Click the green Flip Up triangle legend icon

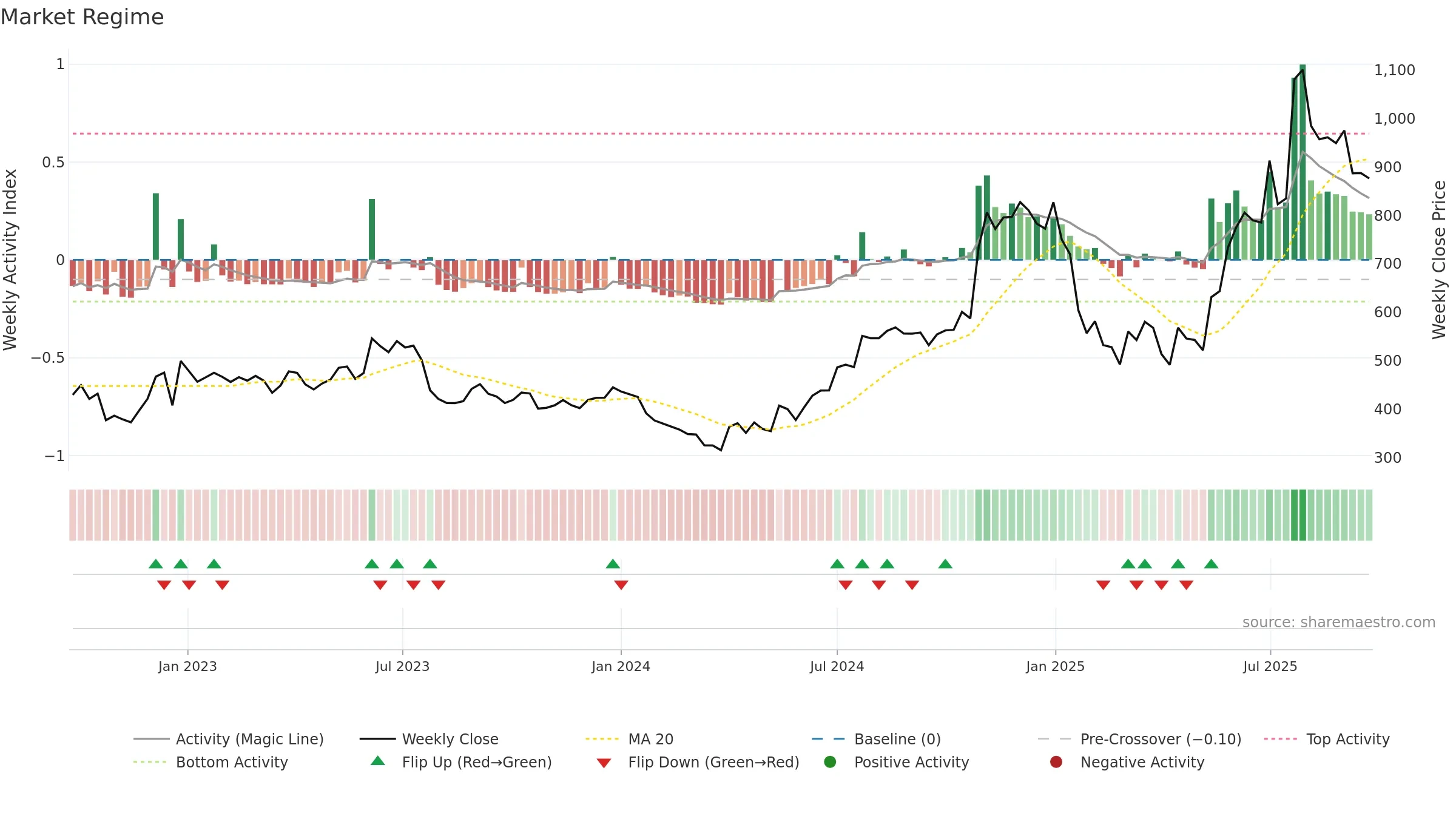click(378, 761)
